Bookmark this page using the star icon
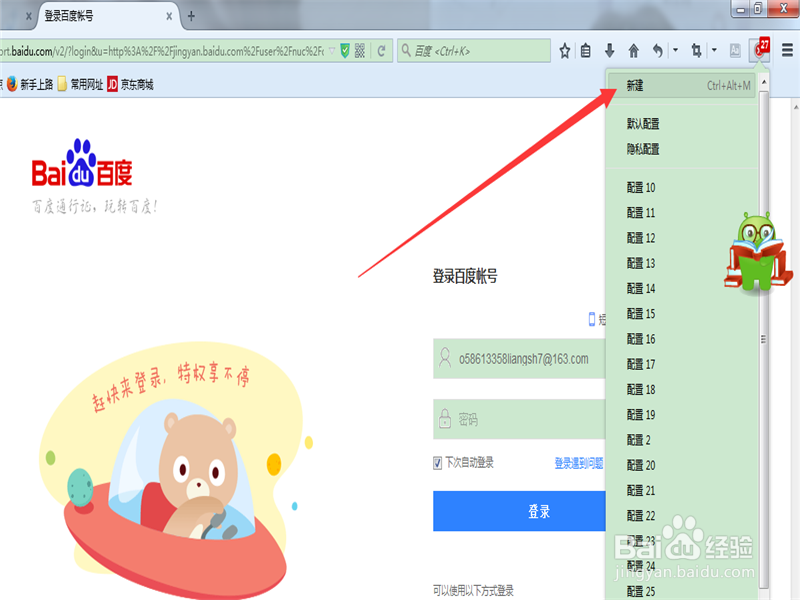The height and width of the screenshot is (600, 800). (x=565, y=49)
